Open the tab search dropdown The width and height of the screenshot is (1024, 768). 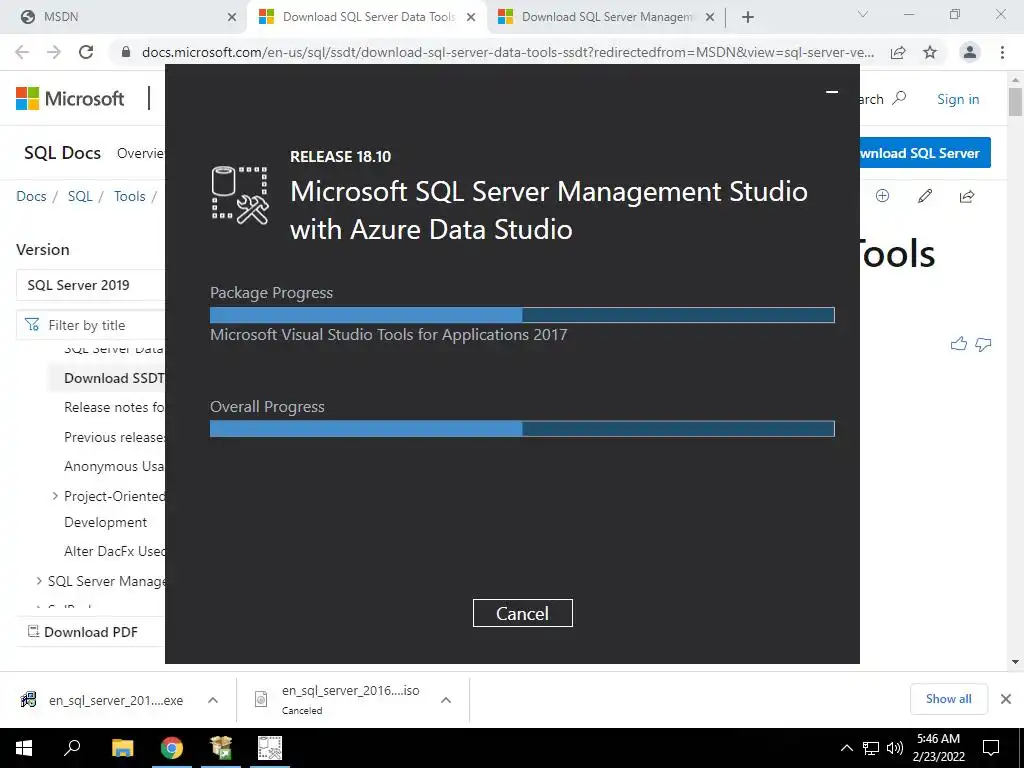863,15
